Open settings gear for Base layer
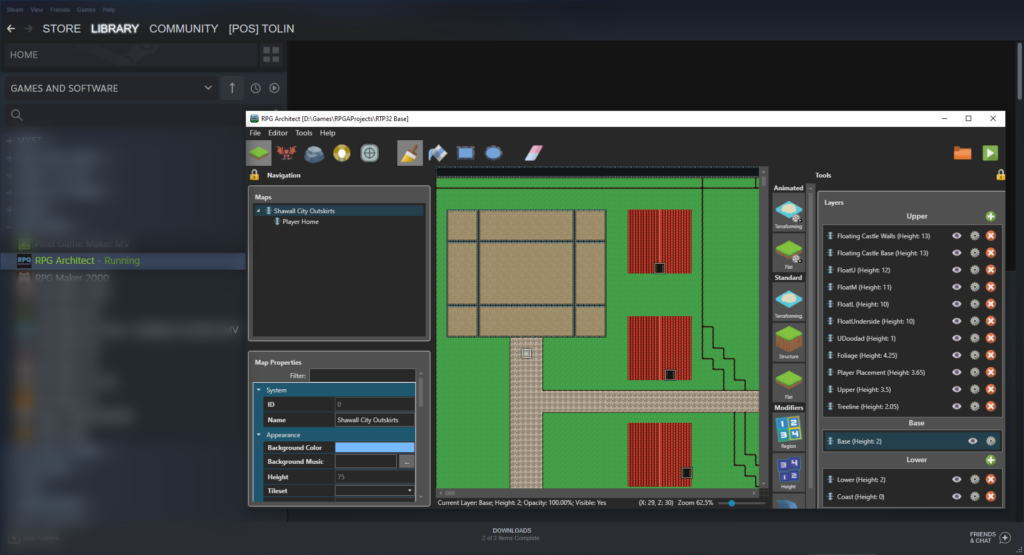The width and height of the screenshot is (1024, 555). (991, 441)
